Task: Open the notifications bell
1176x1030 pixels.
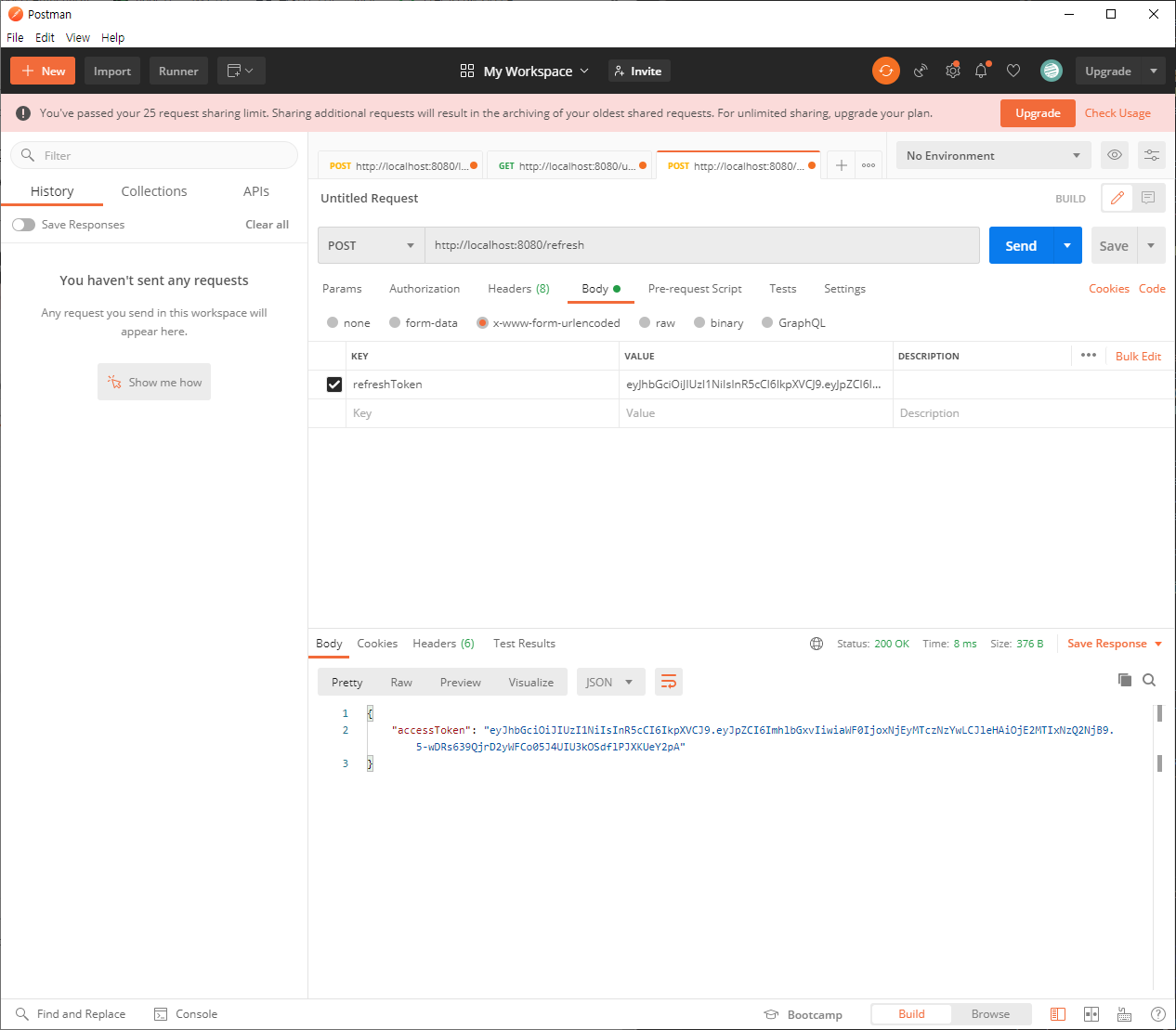Action: 982,71
